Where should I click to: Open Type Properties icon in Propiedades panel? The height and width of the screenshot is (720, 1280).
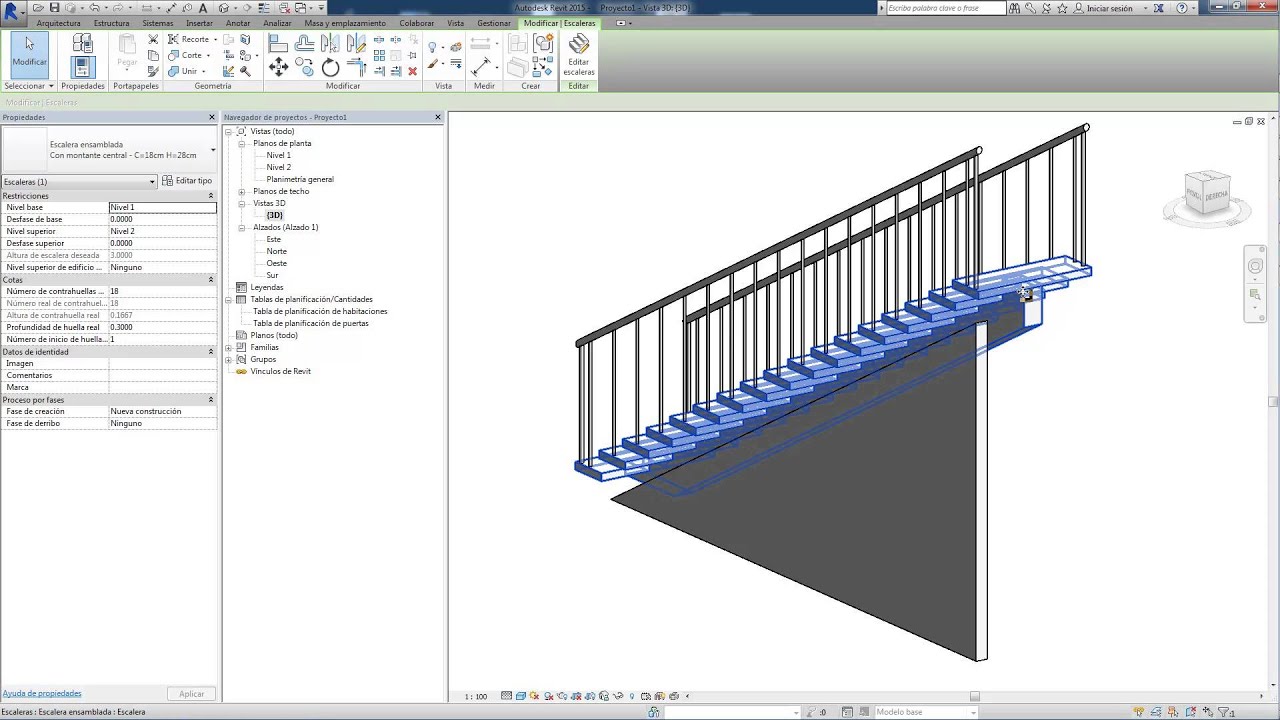(x=82, y=42)
